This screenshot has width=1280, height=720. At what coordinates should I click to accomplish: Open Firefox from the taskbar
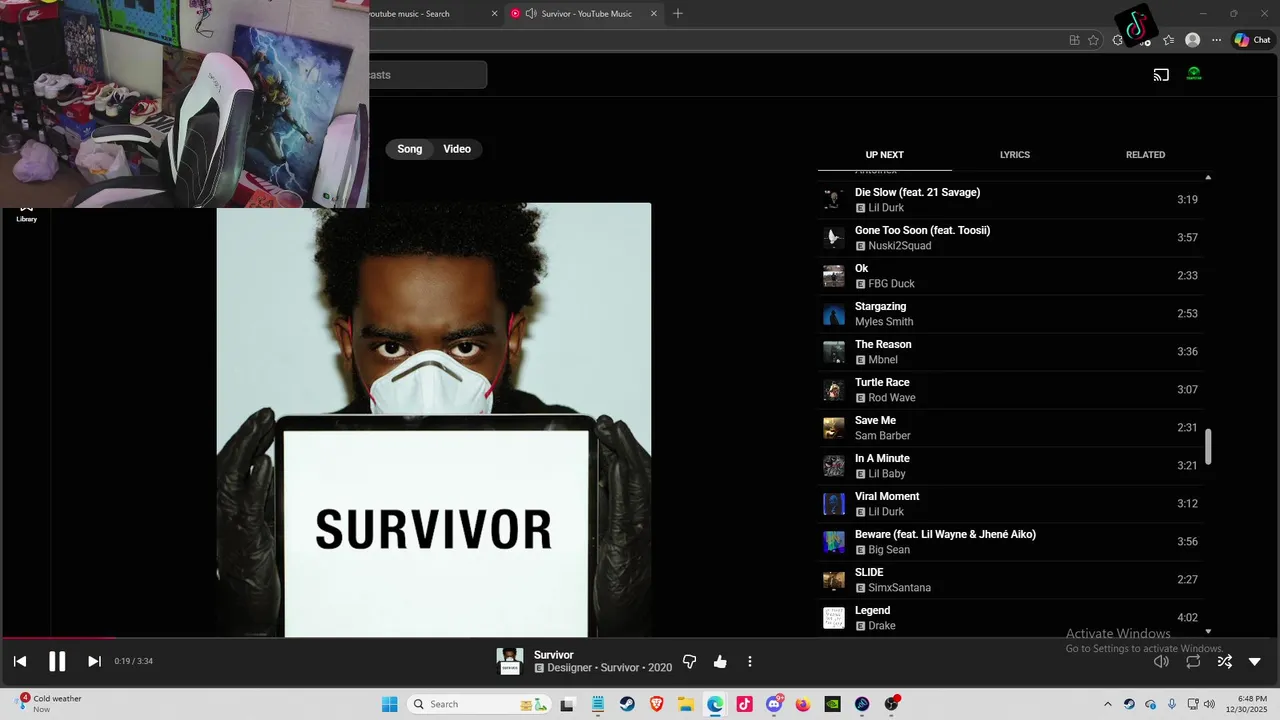pos(803,704)
